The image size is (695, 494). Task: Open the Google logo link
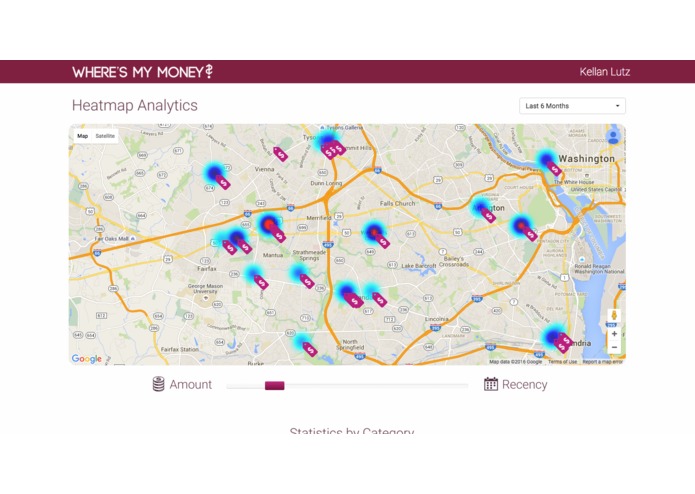click(x=87, y=358)
